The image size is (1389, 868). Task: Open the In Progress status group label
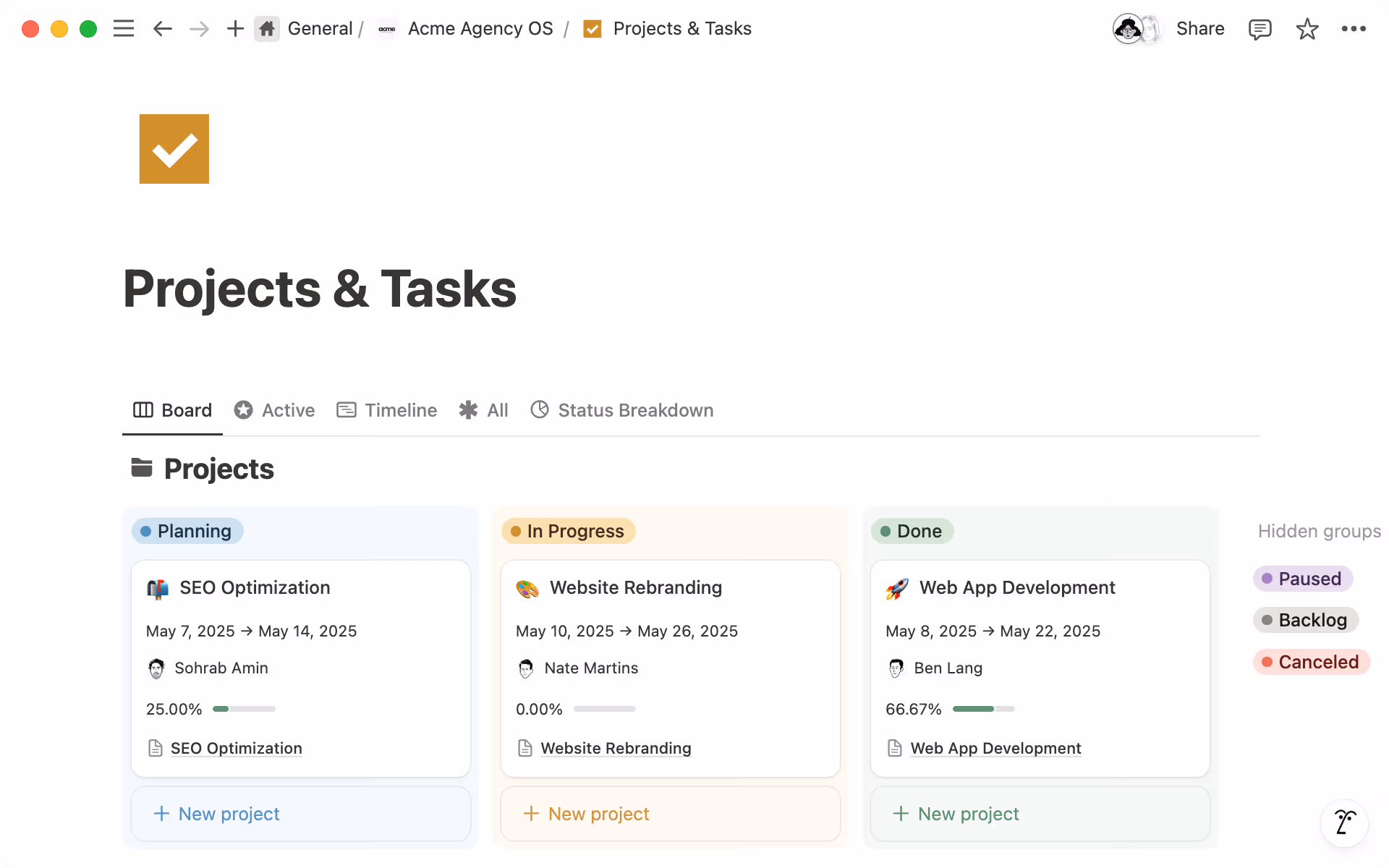568,530
